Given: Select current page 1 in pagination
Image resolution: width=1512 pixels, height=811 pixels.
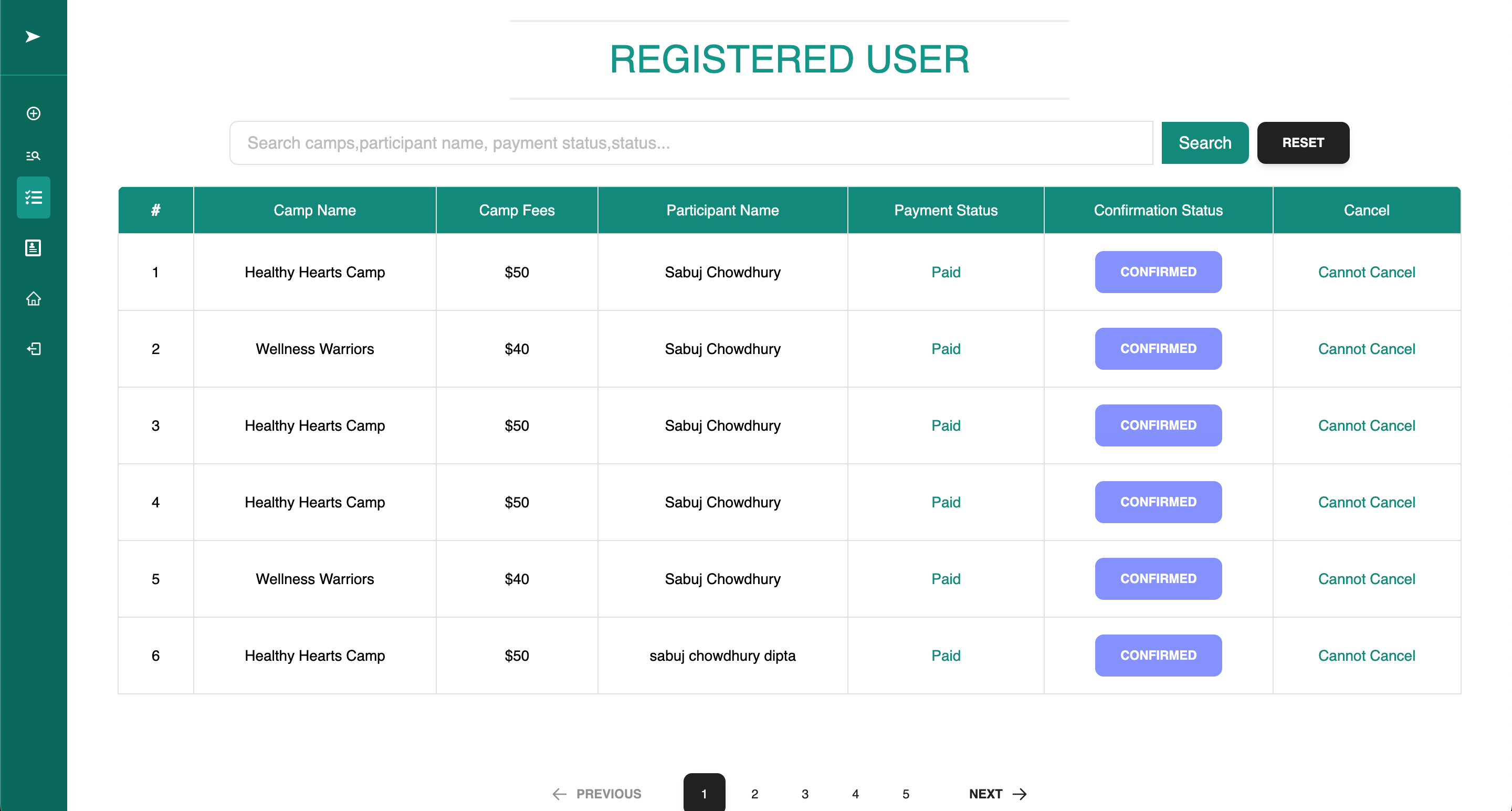Looking at the screenshot, I should coord(703,793).
